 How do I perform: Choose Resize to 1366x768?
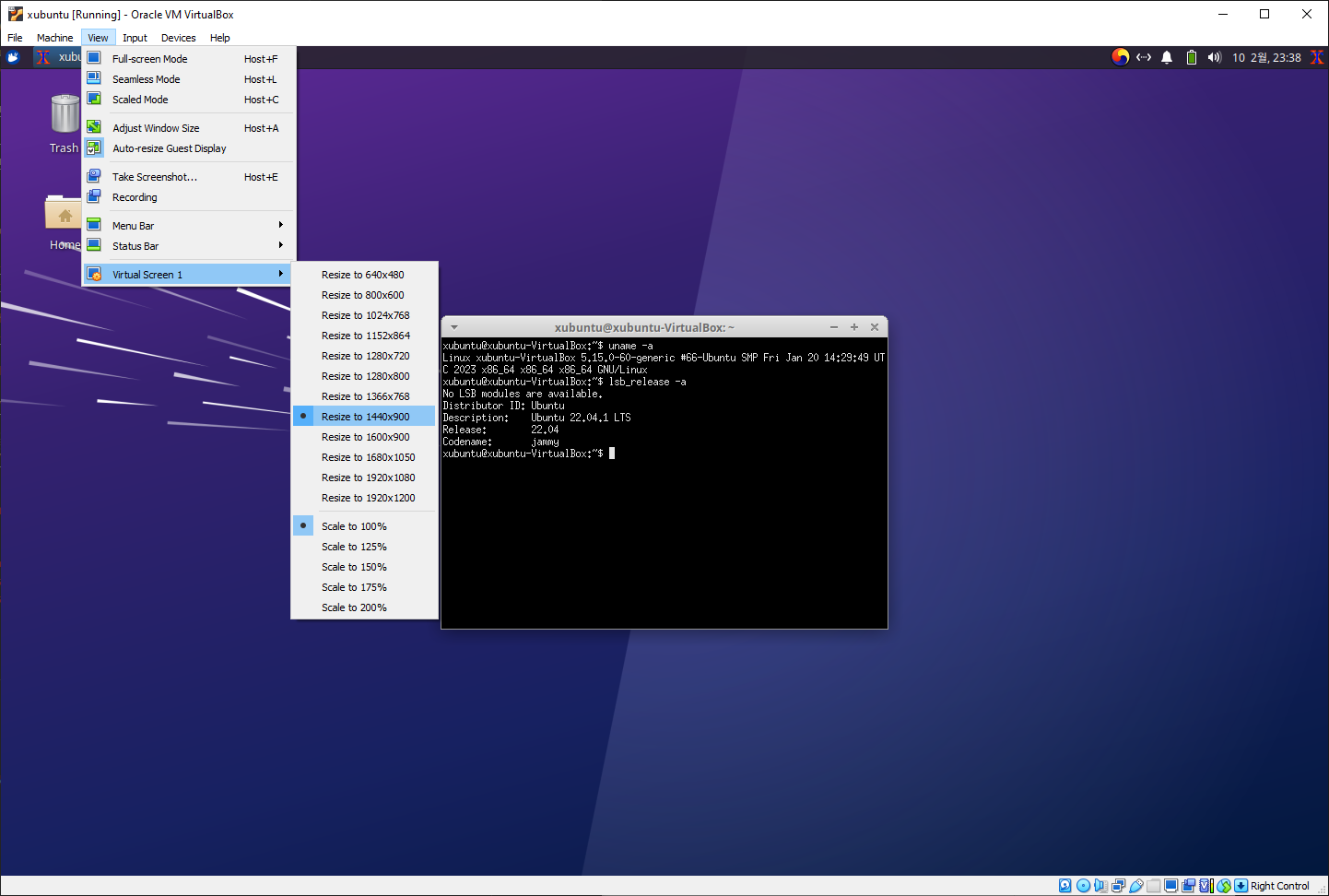(x=364, y=396)
